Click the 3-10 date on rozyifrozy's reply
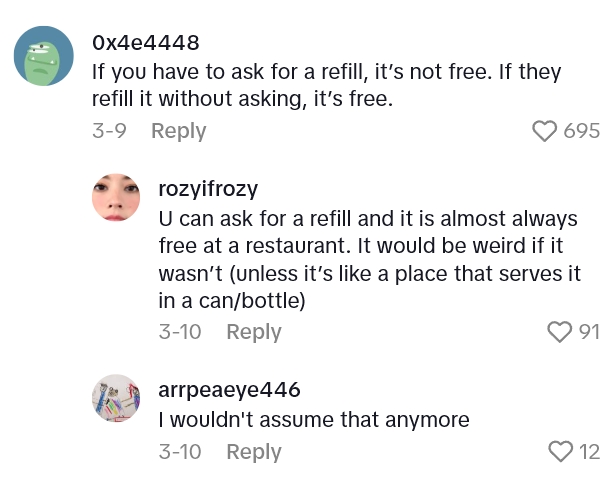This screenshot has width=608, height=481. (x=180, y=332)
